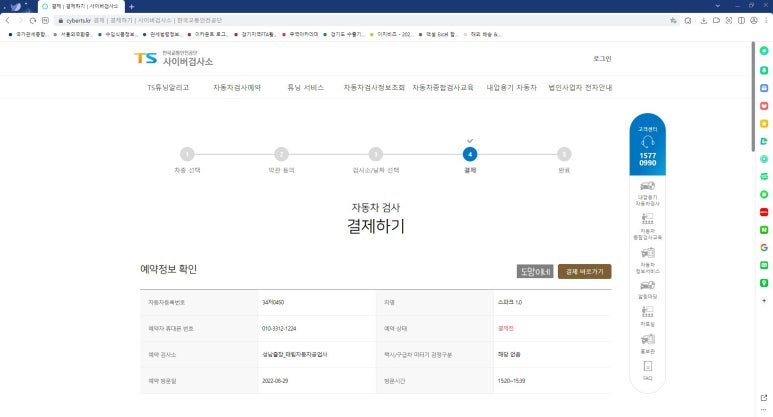Open the tab search chevron in title bar
The height and width of the screenshot is (417, 773).
[718, 6]
